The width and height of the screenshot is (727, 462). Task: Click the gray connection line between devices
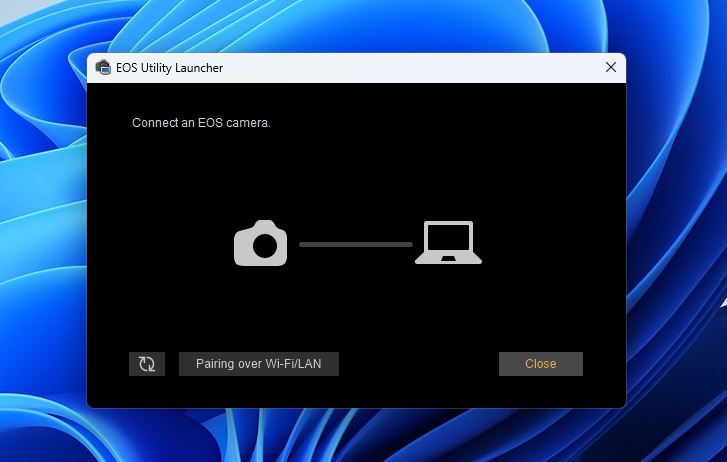[355, 244]
